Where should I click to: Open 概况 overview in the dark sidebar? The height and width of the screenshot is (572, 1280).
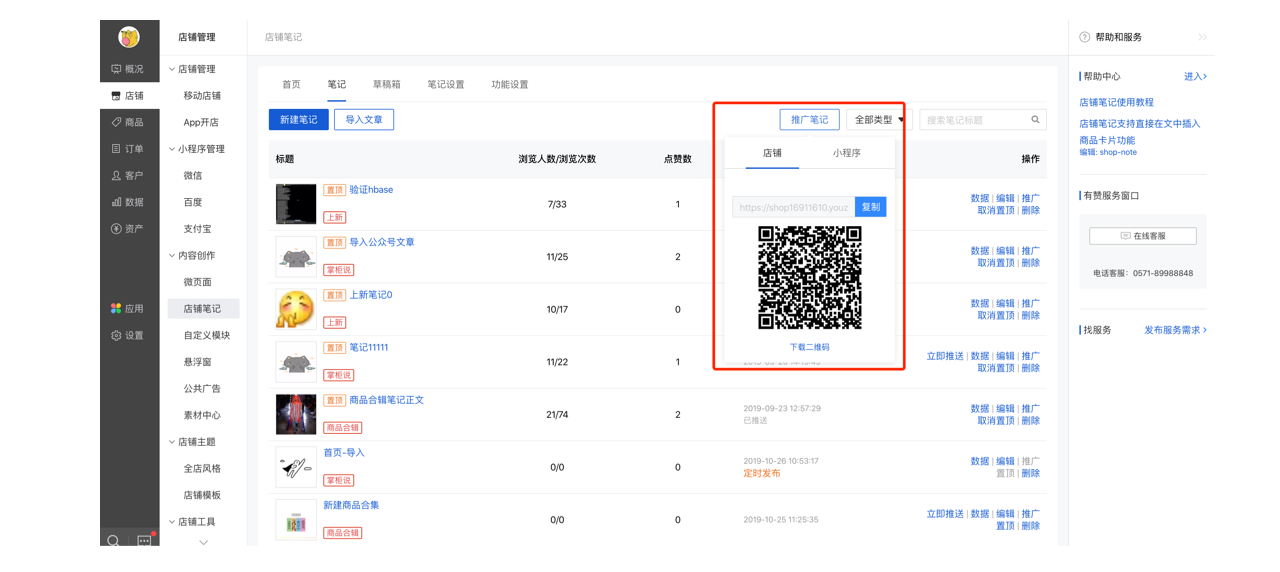[x=128, y=69]
